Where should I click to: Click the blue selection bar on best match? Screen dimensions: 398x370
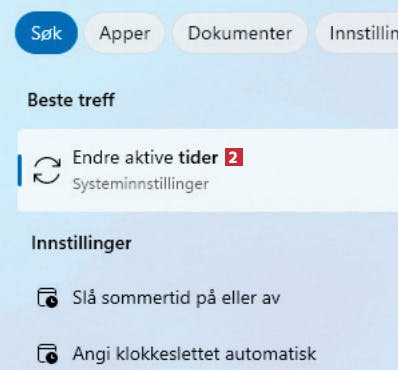click(x=20, y=170)
